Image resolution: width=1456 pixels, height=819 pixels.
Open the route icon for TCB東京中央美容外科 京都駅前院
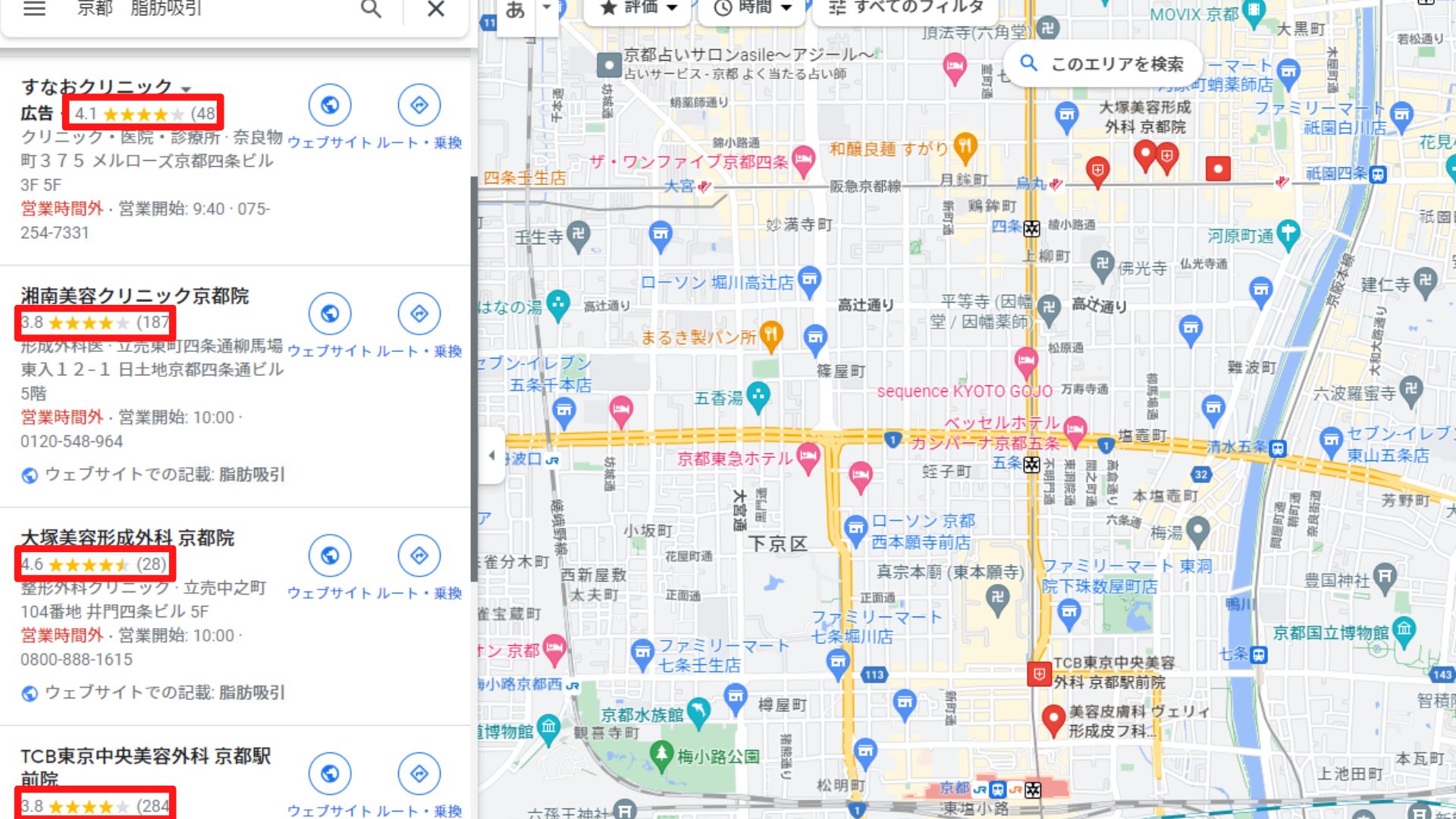point(419,773)
